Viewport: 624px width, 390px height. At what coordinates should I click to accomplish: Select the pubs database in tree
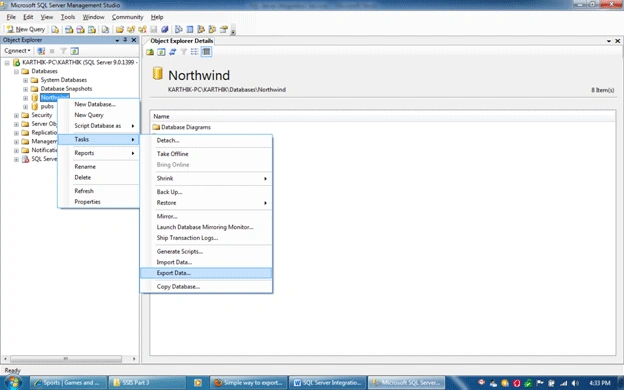[47, 106]
